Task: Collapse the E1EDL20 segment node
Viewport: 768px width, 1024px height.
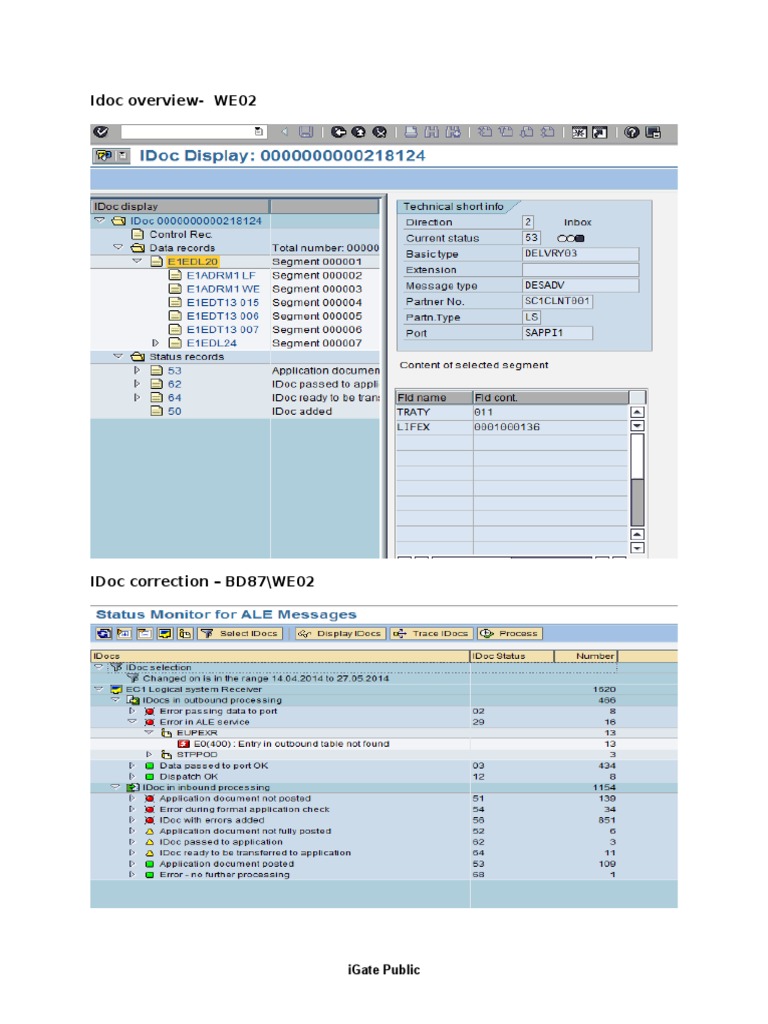Action: (137, 261)
